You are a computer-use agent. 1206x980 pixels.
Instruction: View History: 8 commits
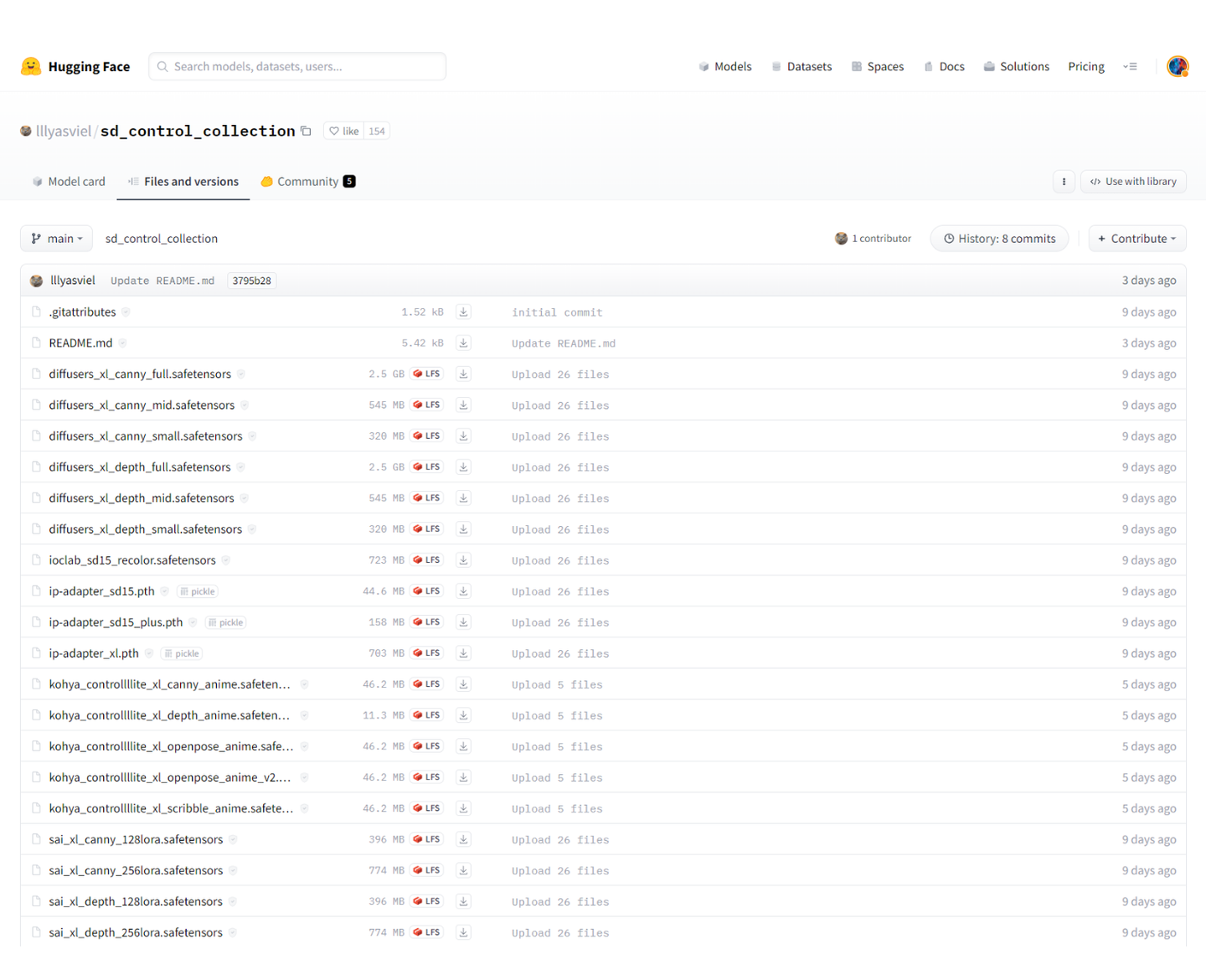pyautogui.click(x=999, y=238)
